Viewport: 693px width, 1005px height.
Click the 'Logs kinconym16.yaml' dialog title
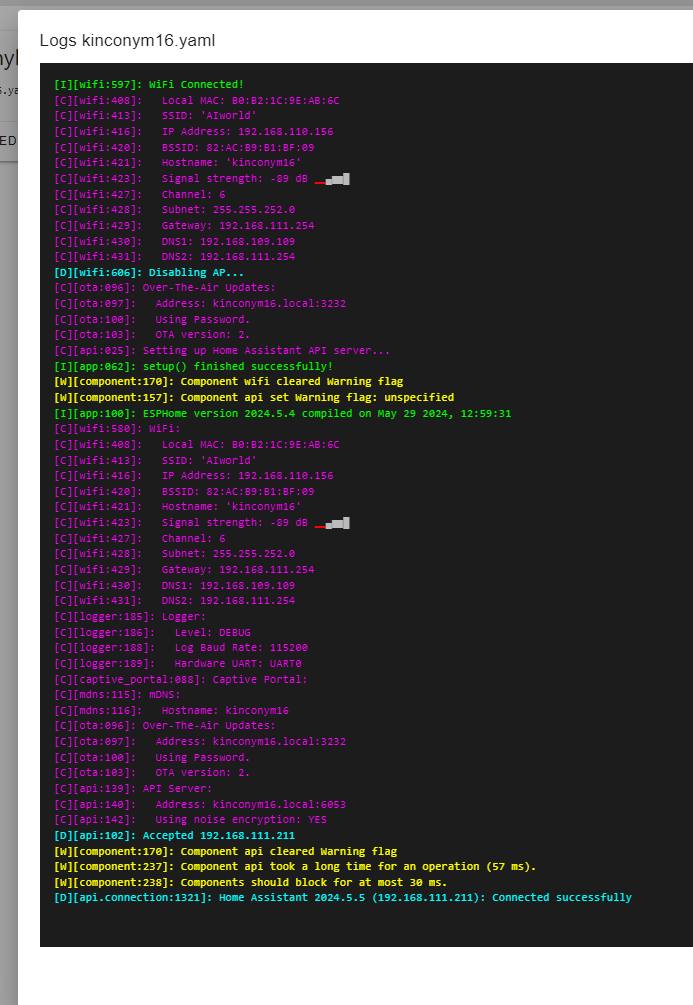click(x=127, y=40)
